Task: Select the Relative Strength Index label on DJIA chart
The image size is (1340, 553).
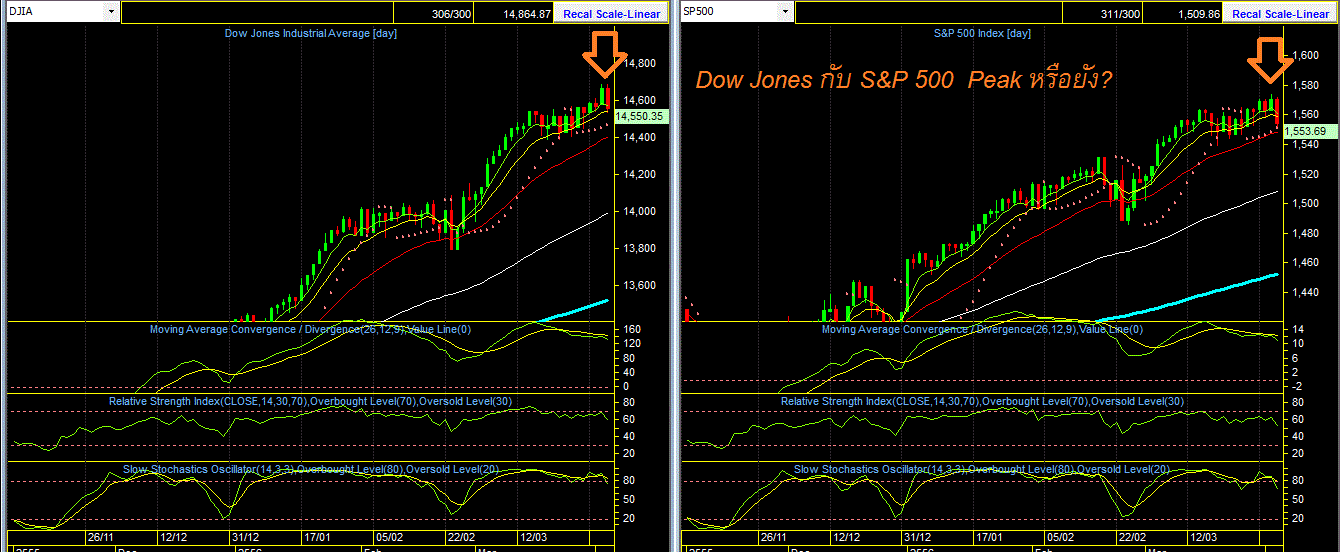Action: [310, 401]
